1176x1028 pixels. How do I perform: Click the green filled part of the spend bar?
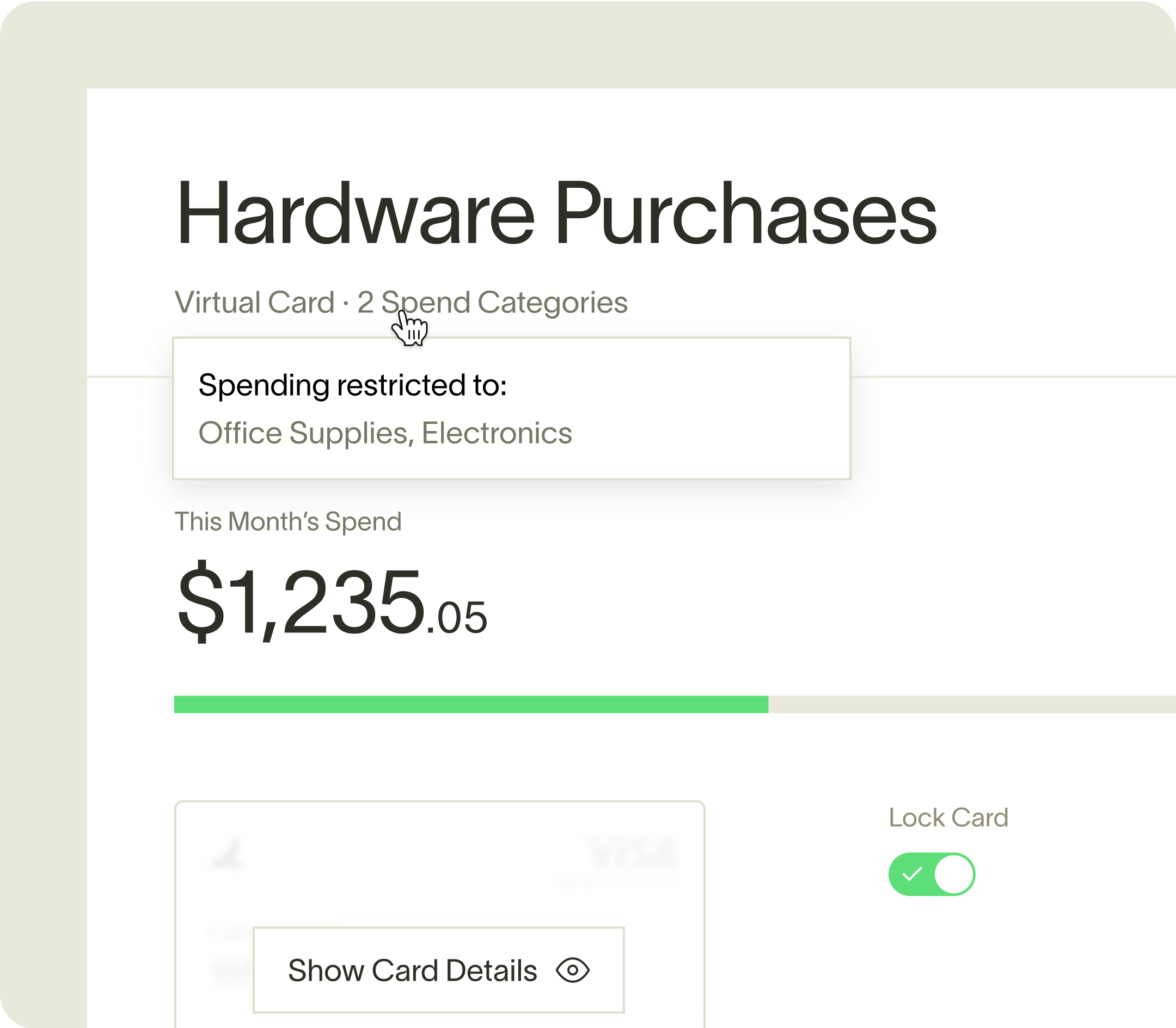click(x=471, y=704)
